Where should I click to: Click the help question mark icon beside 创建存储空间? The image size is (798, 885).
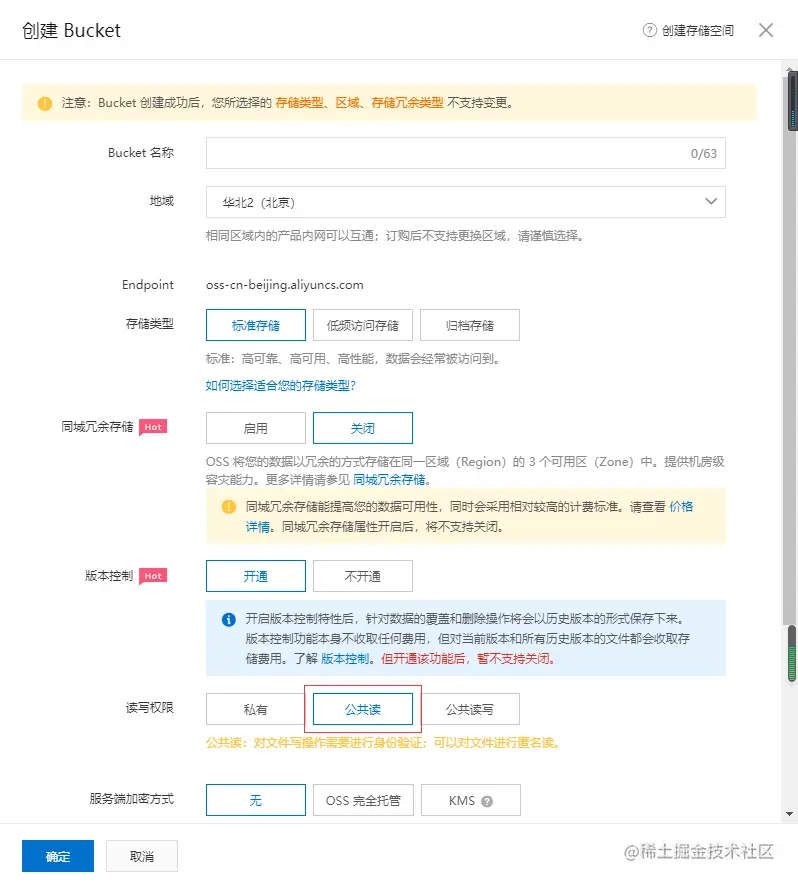pos(650,30)
